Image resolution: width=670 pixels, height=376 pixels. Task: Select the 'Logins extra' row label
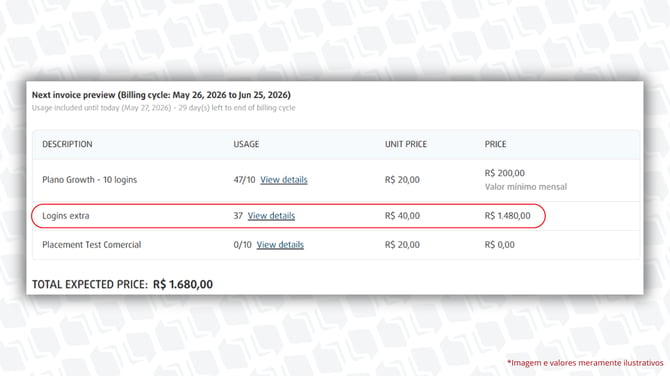66,216
